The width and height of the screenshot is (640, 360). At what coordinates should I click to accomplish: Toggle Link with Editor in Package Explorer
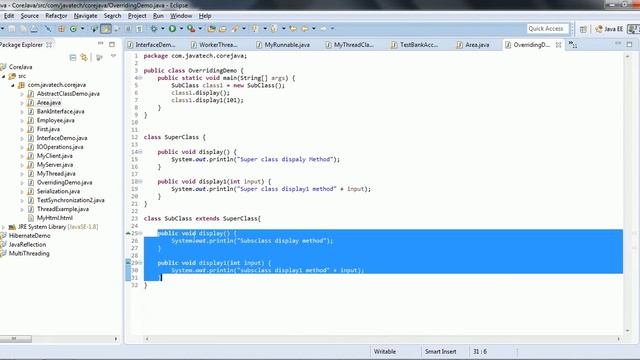pos(84,58)
